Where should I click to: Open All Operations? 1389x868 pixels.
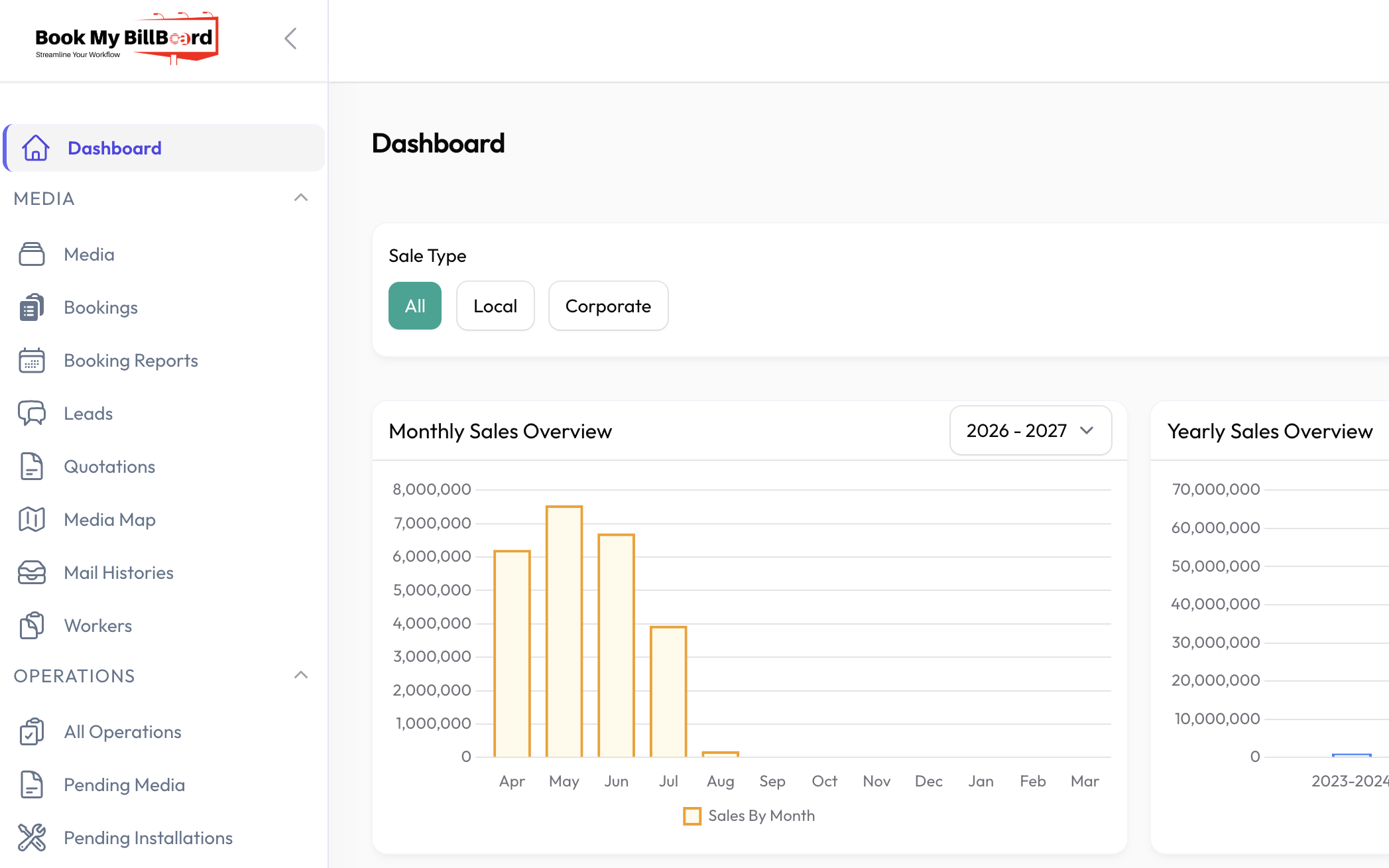click(123, 732)
